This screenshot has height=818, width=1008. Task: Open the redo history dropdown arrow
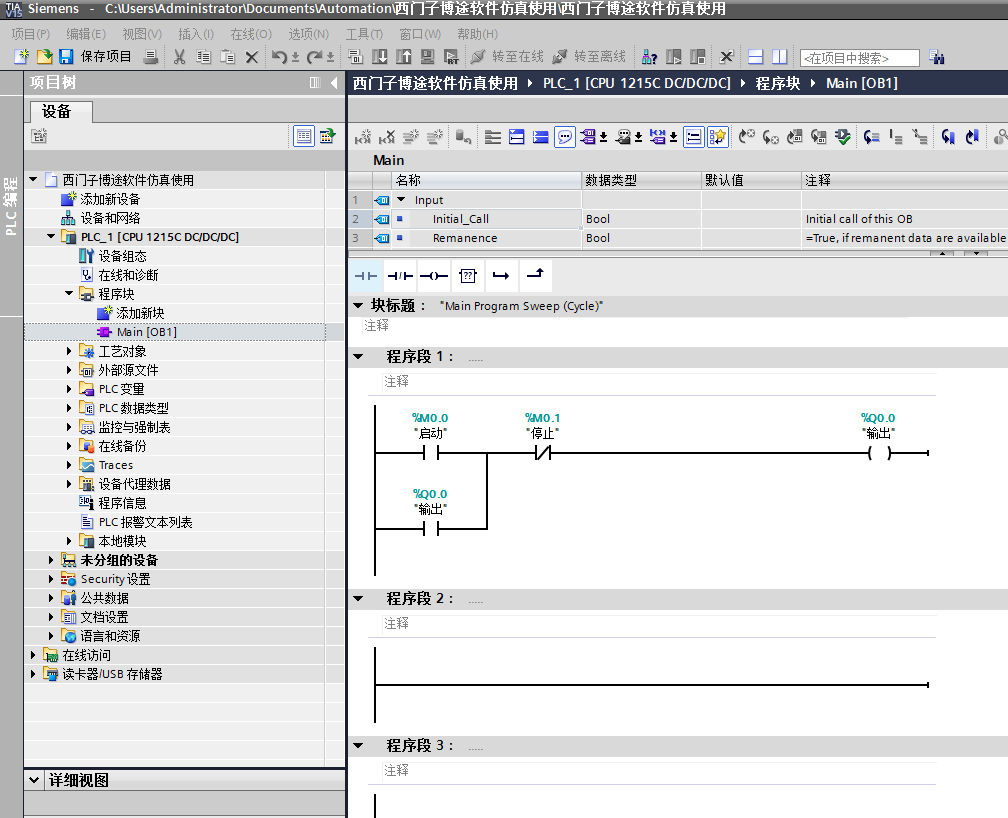click(x=330, y=57)
